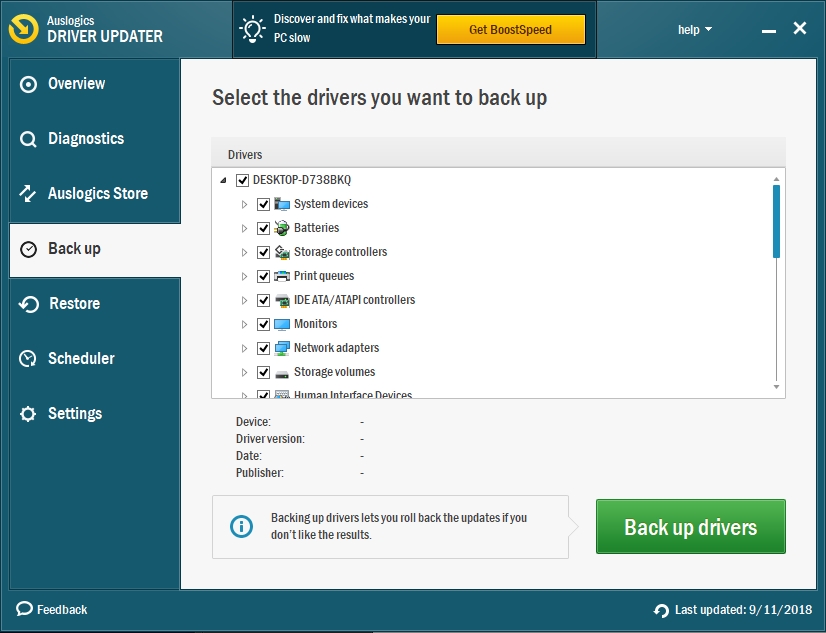
Task: Click the Print queues printer icon
Action: click(x=282, y=276)
